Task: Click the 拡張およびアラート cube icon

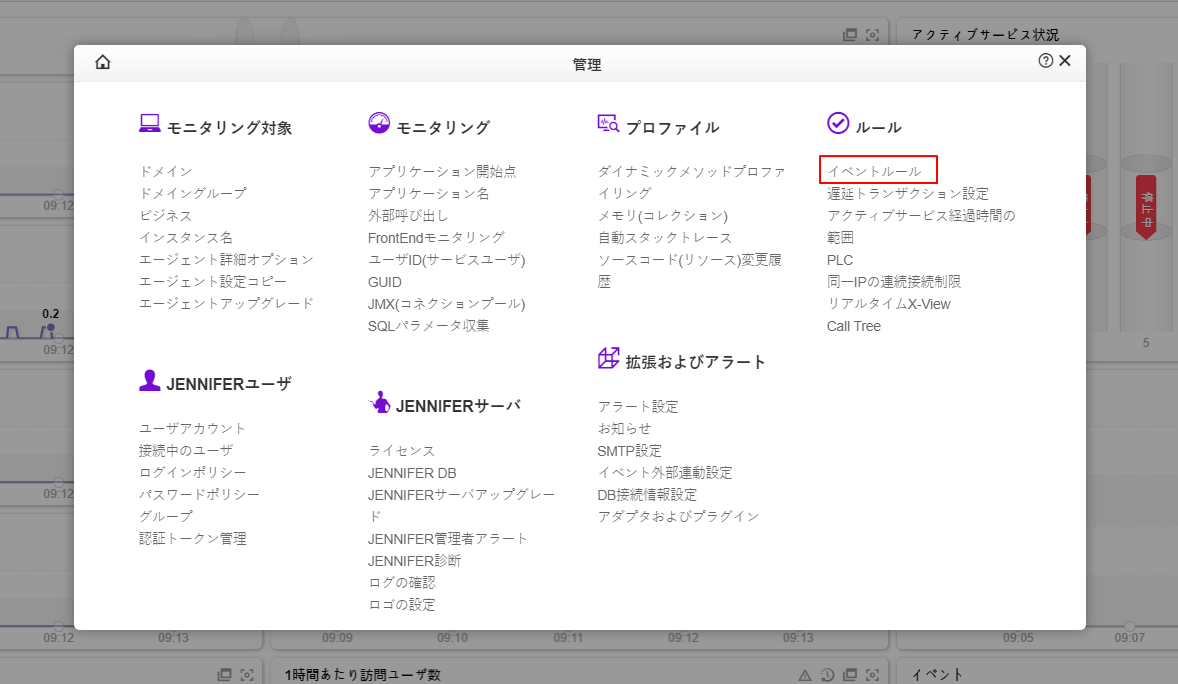Action: click(x=608, y=358)
